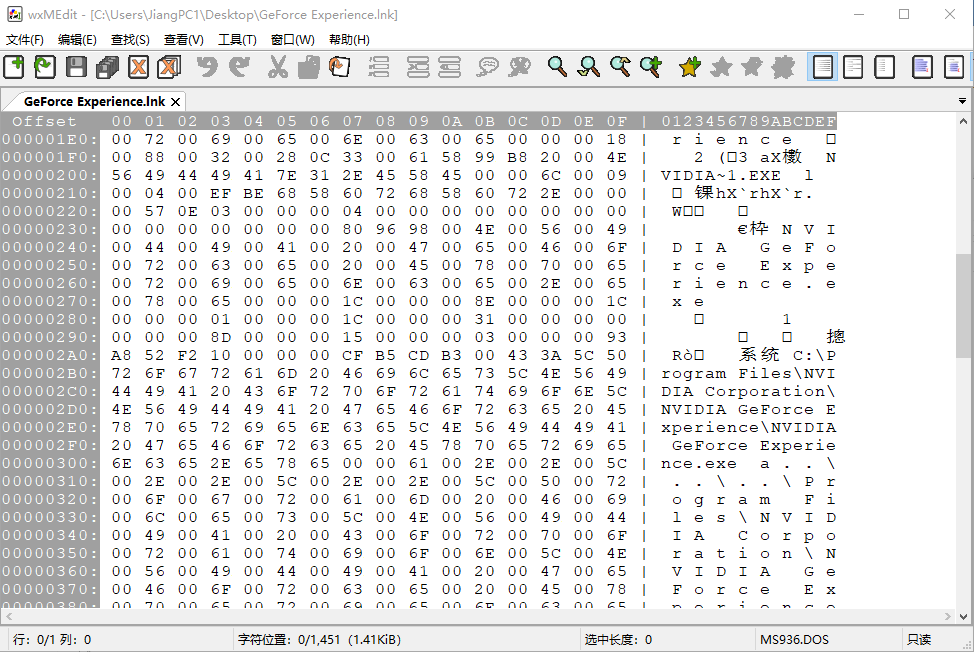Viewport: 974px width, 652px height.
Task: Toggle bookmark with the gold star icon
Action: [690, 66]
